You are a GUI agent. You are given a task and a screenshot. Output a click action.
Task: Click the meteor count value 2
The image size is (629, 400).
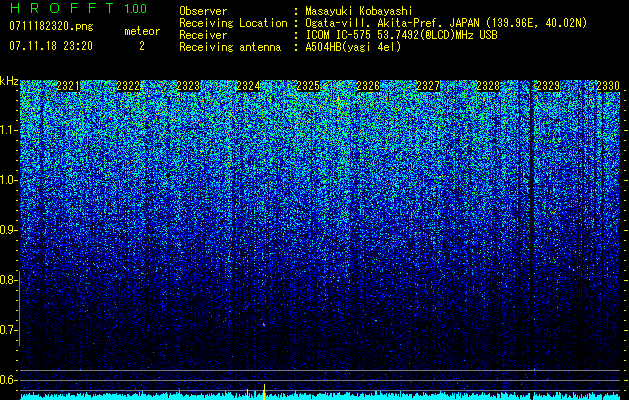point(142,46)
